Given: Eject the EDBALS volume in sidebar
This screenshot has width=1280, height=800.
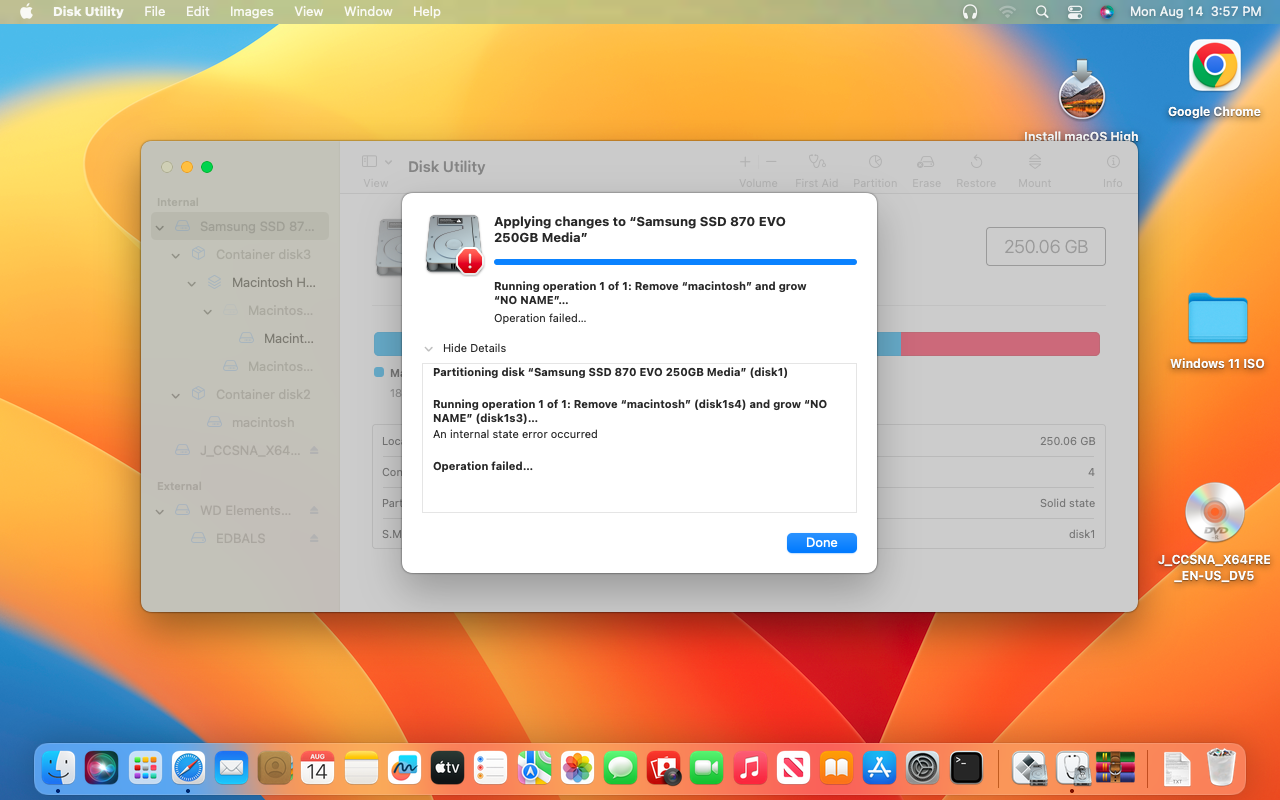Looking at the screenshot, I should pyautogui.click(x=314, y=538).
